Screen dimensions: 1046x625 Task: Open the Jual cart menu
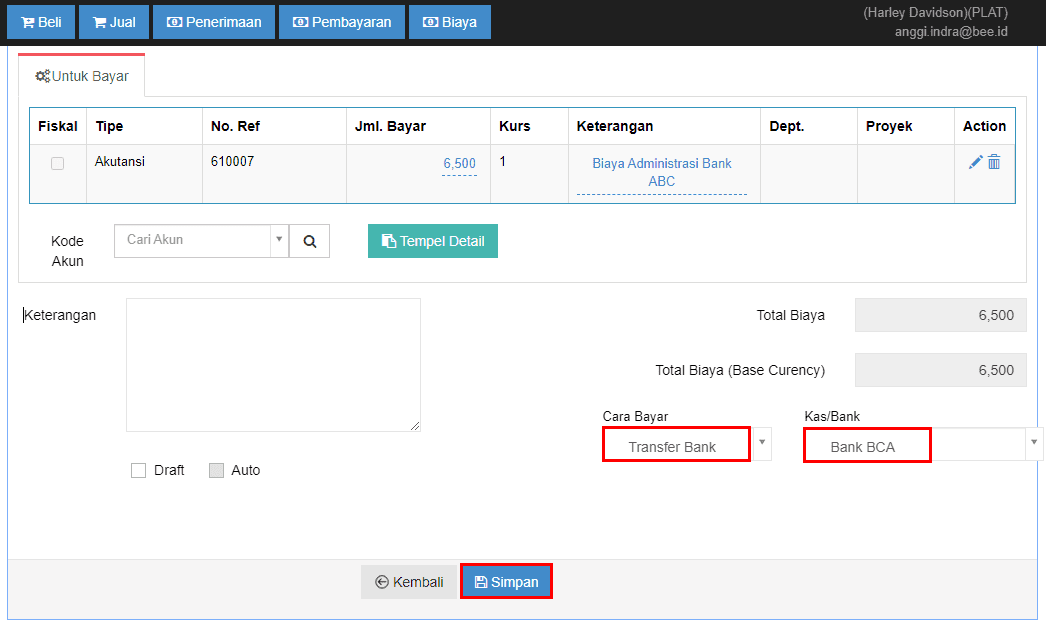[114, 22]
